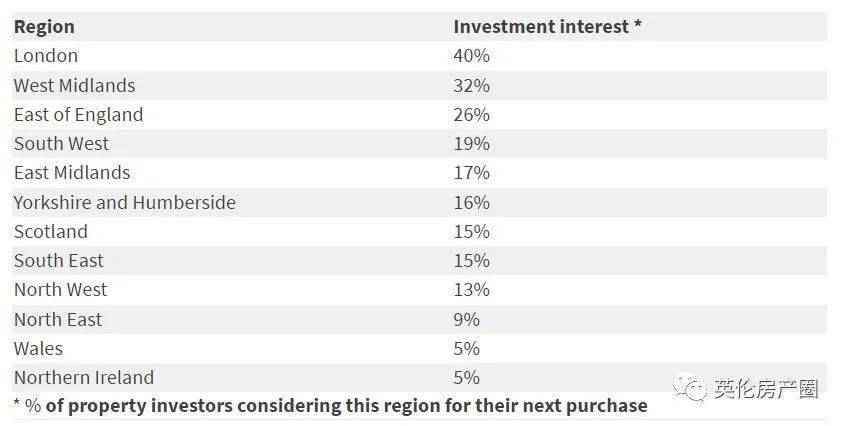Select the London row label
This screenshot has width=846, height=426.
(x=46, y=56)
